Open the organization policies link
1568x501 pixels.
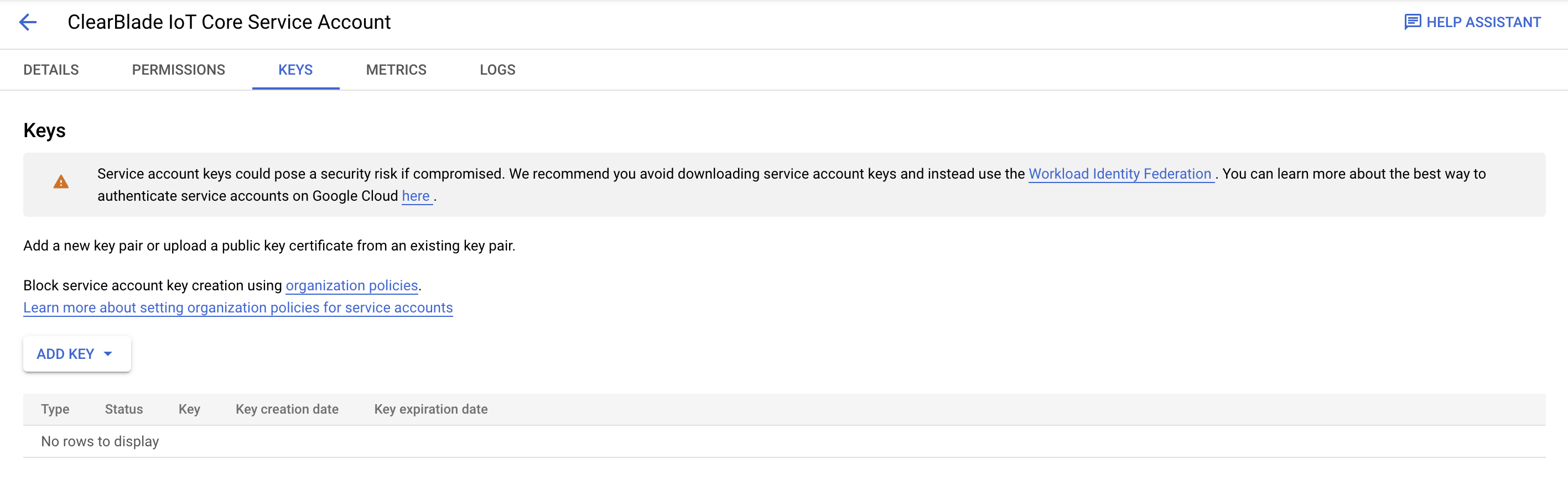352,286
